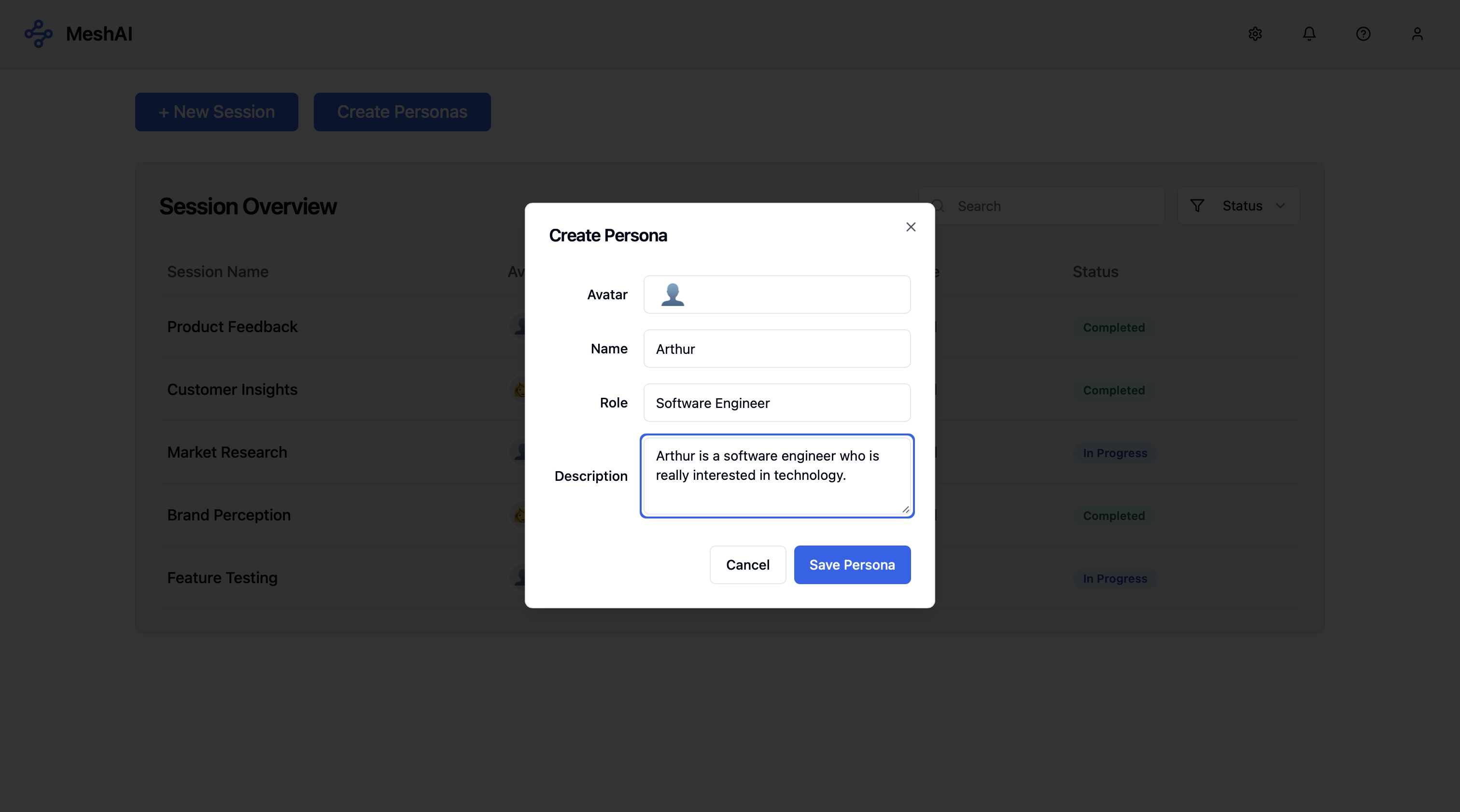
Task: Click the + New Session button
Action: coord(216,112)
